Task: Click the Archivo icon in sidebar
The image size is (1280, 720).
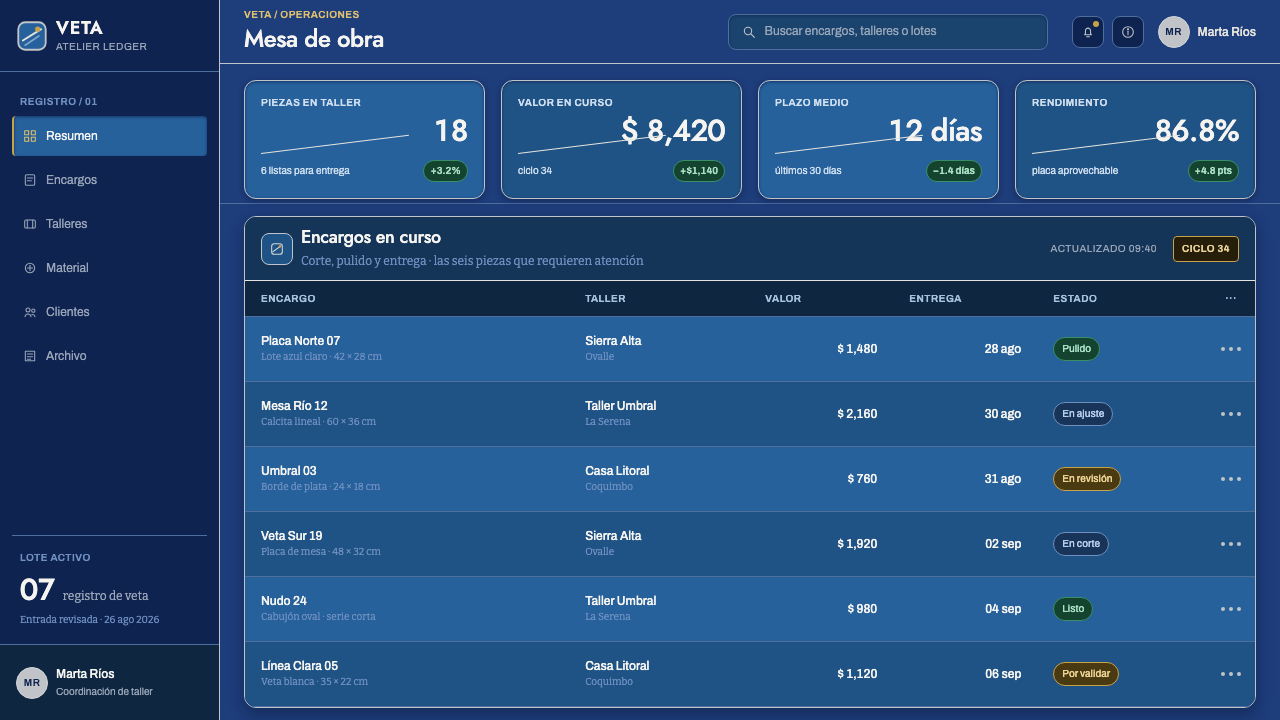Action: pos(30,356)
